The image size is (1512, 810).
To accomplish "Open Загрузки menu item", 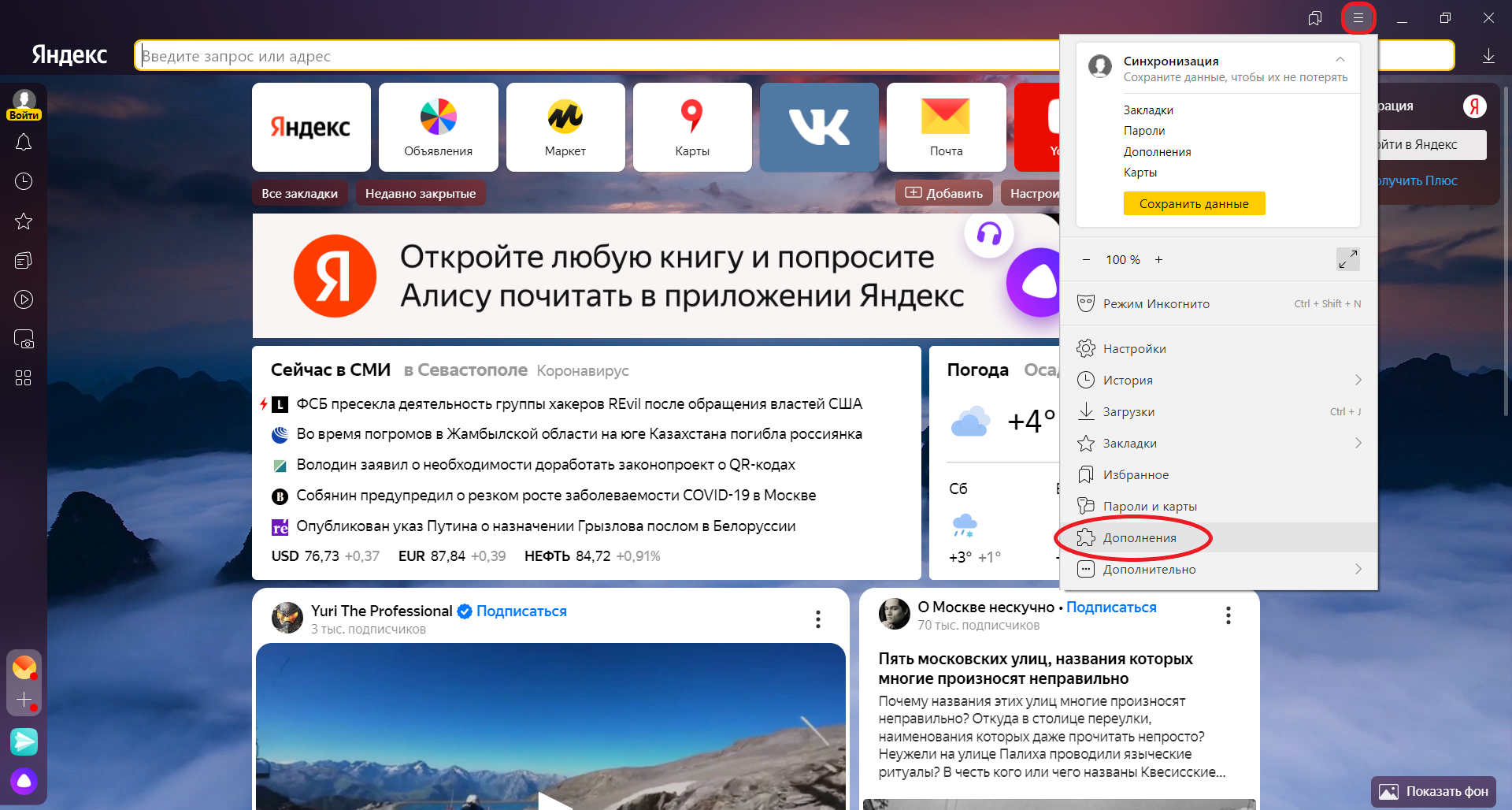I will coord(1218,411).
